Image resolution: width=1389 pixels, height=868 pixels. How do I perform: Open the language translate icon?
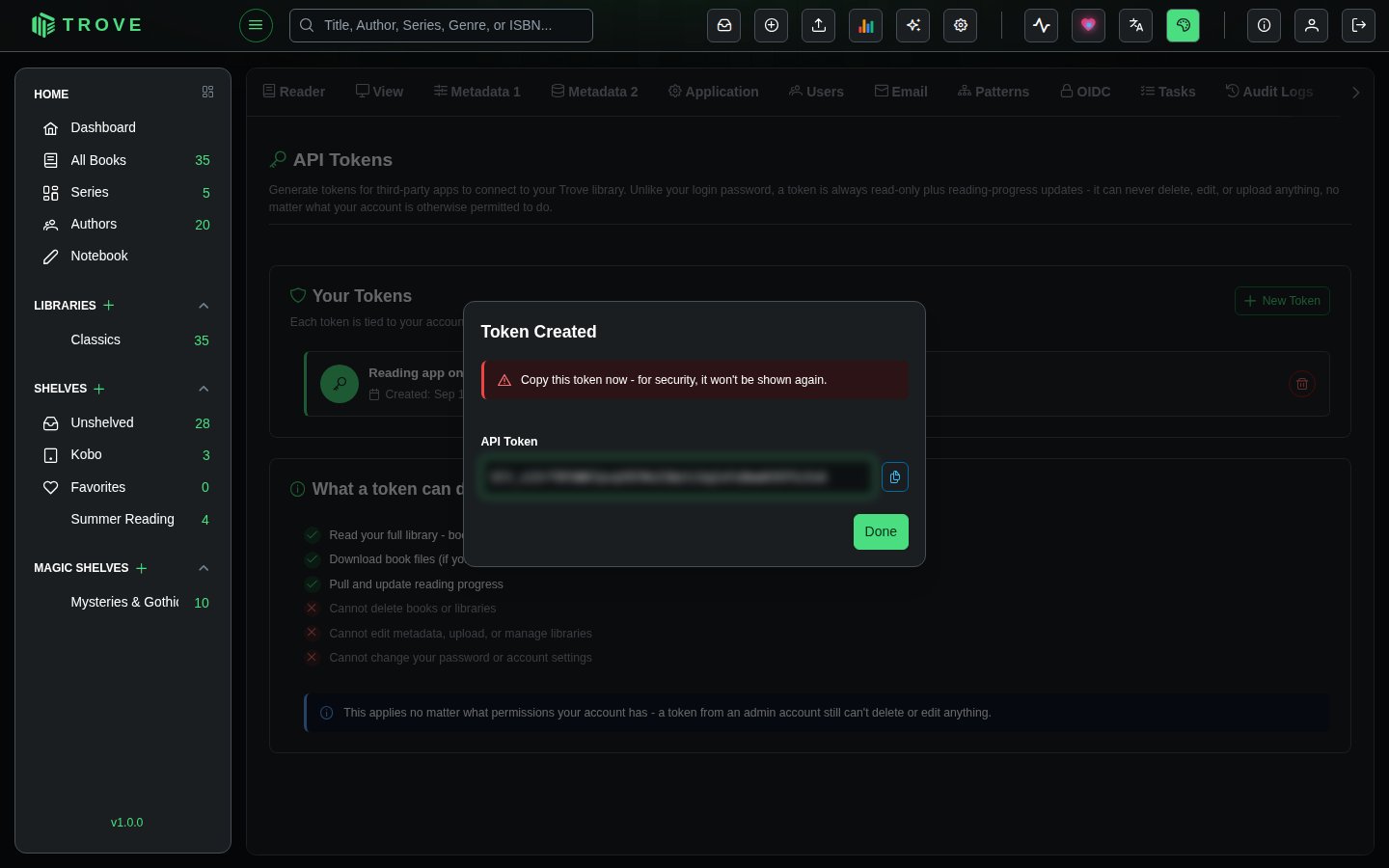pos(1136,25)
